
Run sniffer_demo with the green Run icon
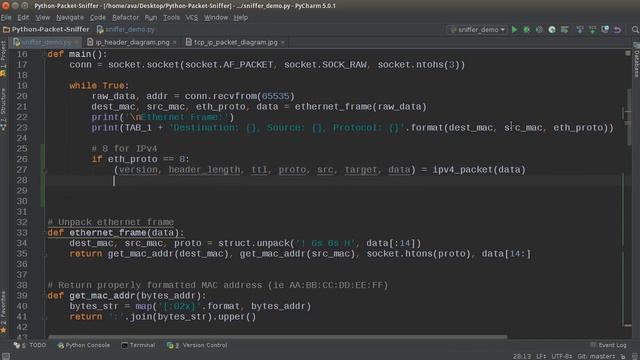[x=514, y=30]
